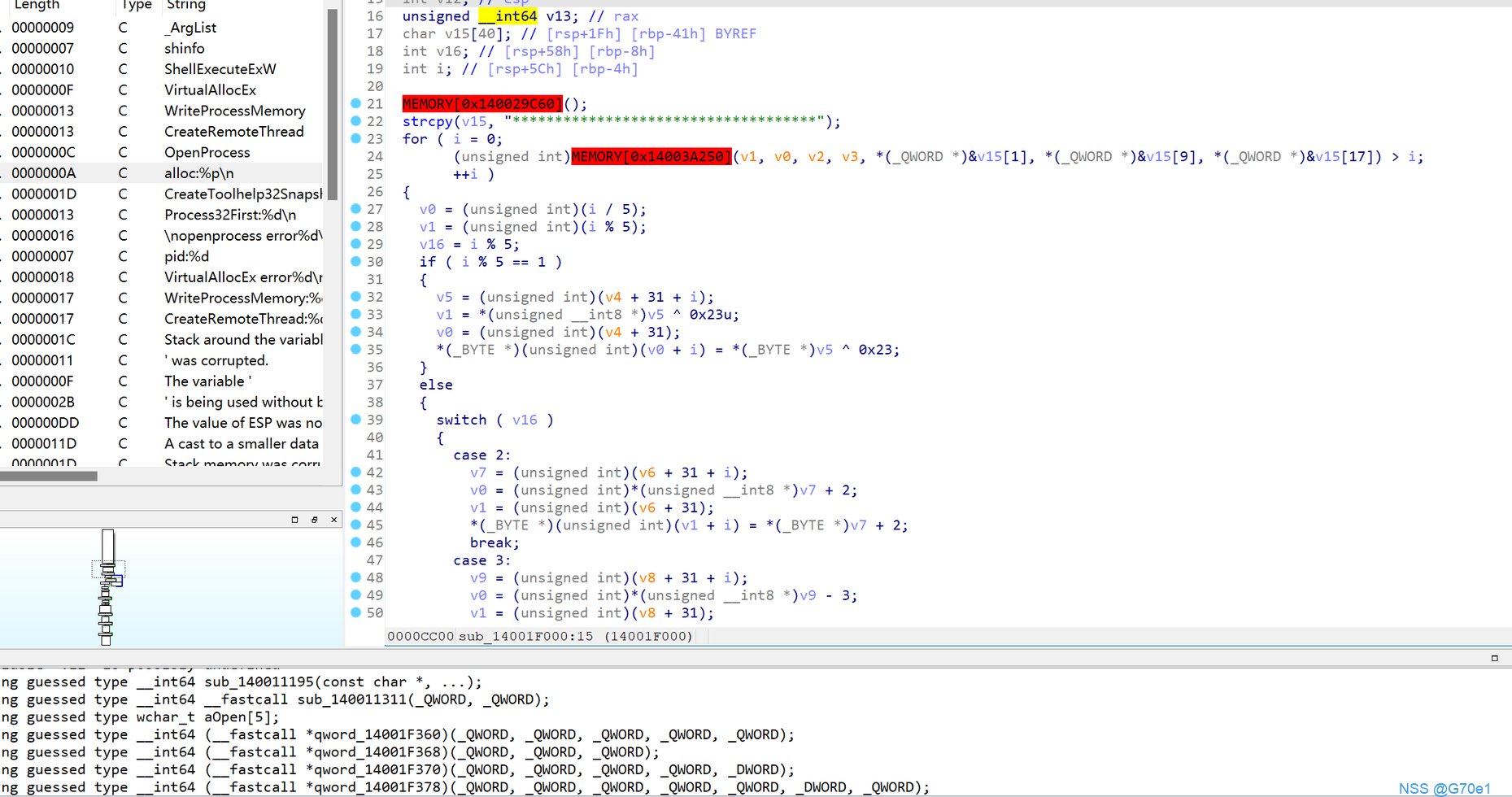Select 'The variable' string row
Image resolution: width=1512 pixels, height=797 pixels.
163,381
